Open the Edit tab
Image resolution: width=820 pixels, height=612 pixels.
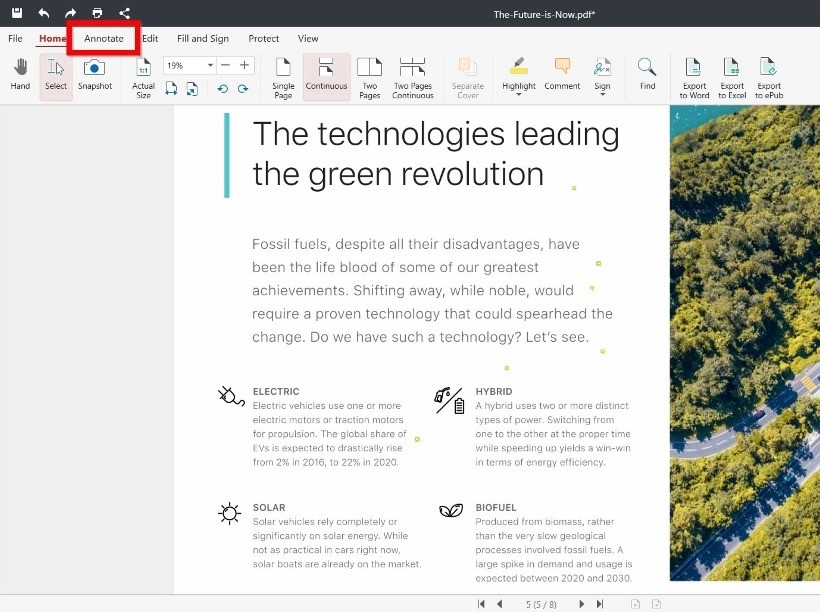[x=150, y=39]
